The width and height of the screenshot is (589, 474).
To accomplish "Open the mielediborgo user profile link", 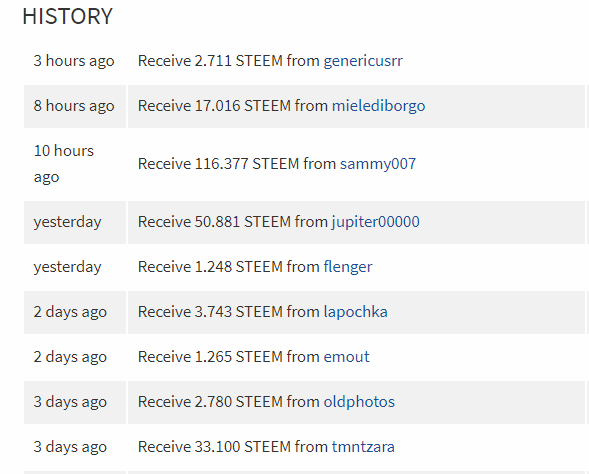I will [378, 106].
